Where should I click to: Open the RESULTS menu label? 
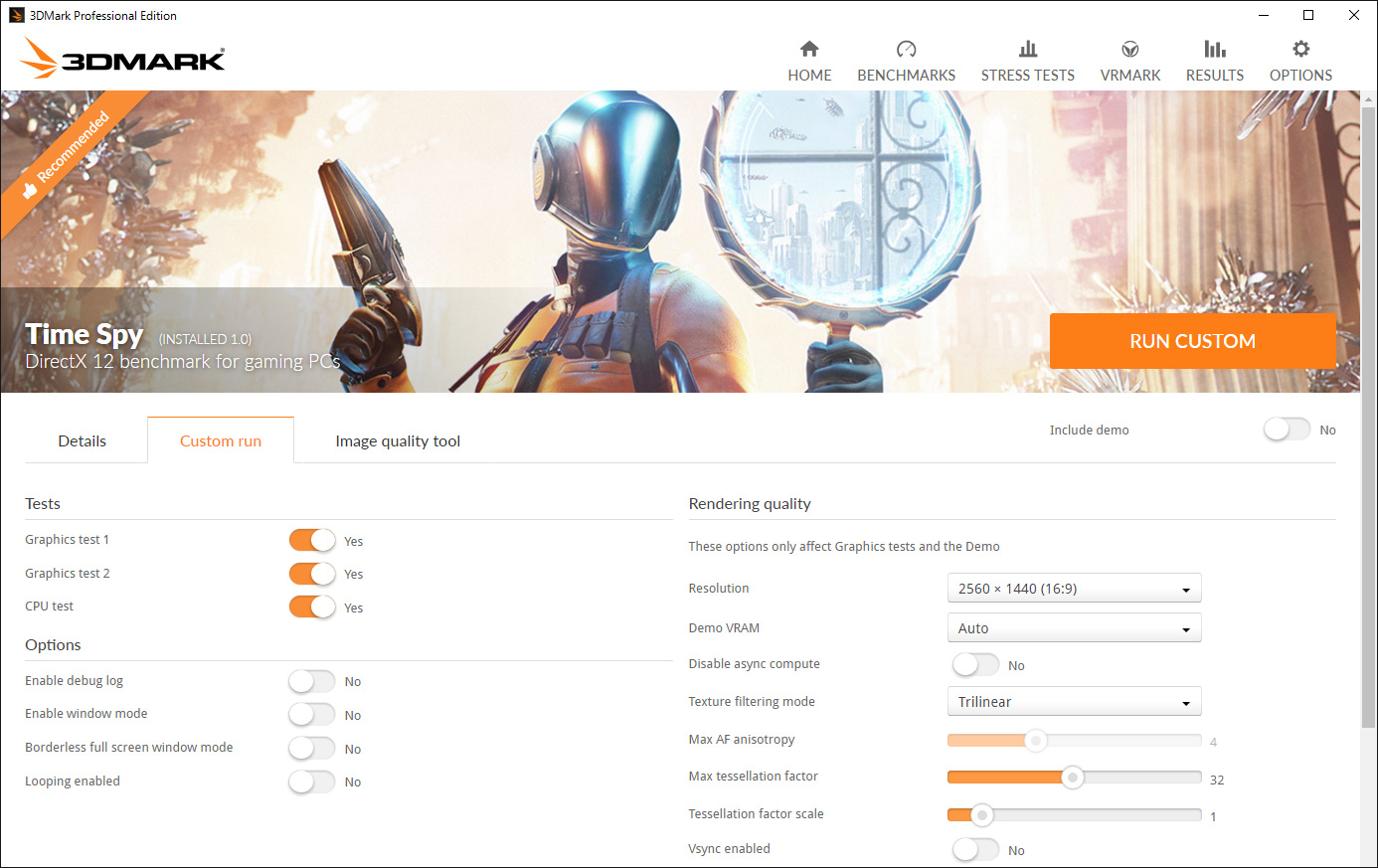tap(1215, 76)
